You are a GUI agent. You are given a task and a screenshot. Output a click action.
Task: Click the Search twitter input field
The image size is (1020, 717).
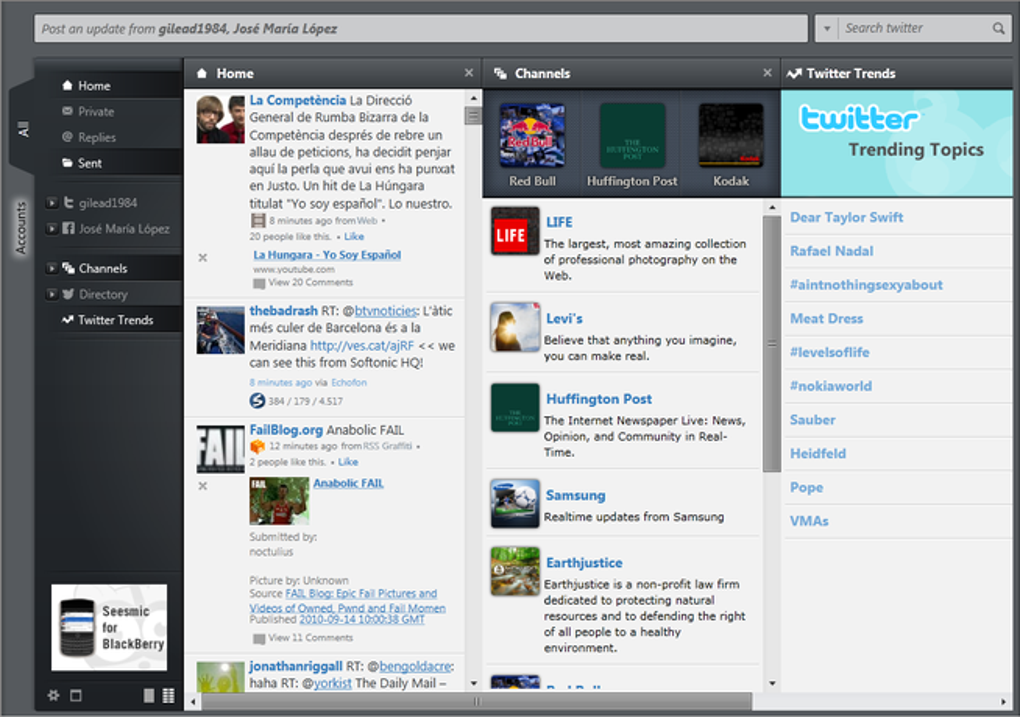[914, 29]
